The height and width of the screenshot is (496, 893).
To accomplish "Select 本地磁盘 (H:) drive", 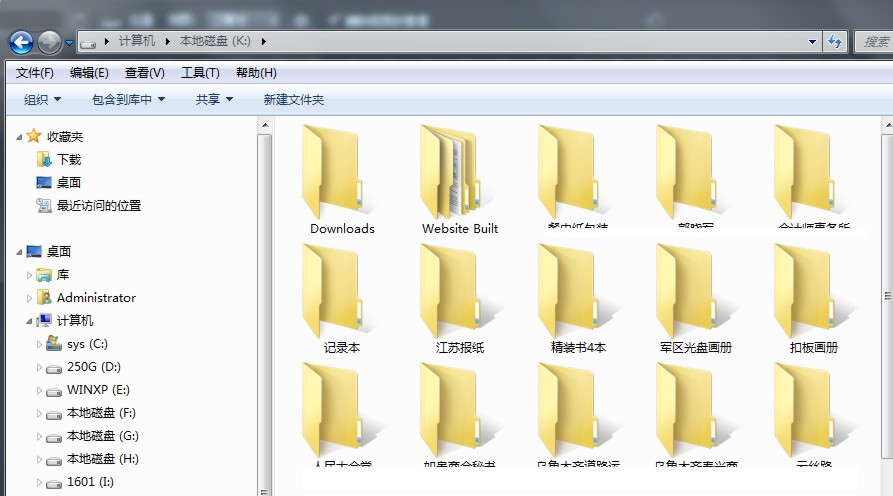I will click(103, 459).
